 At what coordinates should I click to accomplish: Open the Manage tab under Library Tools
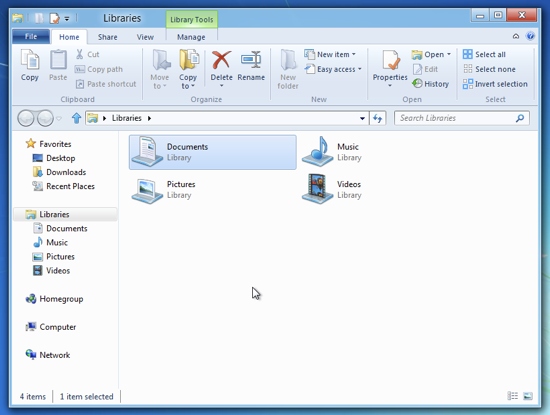[191, 37]
